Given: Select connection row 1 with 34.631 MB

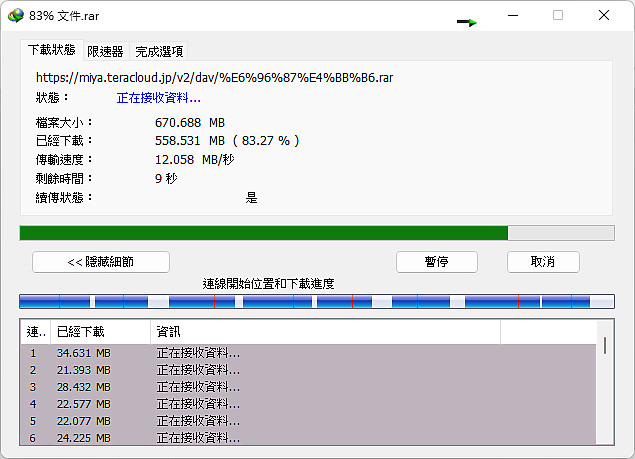Looking at the screenshot, I should click(x=308, y=353).
